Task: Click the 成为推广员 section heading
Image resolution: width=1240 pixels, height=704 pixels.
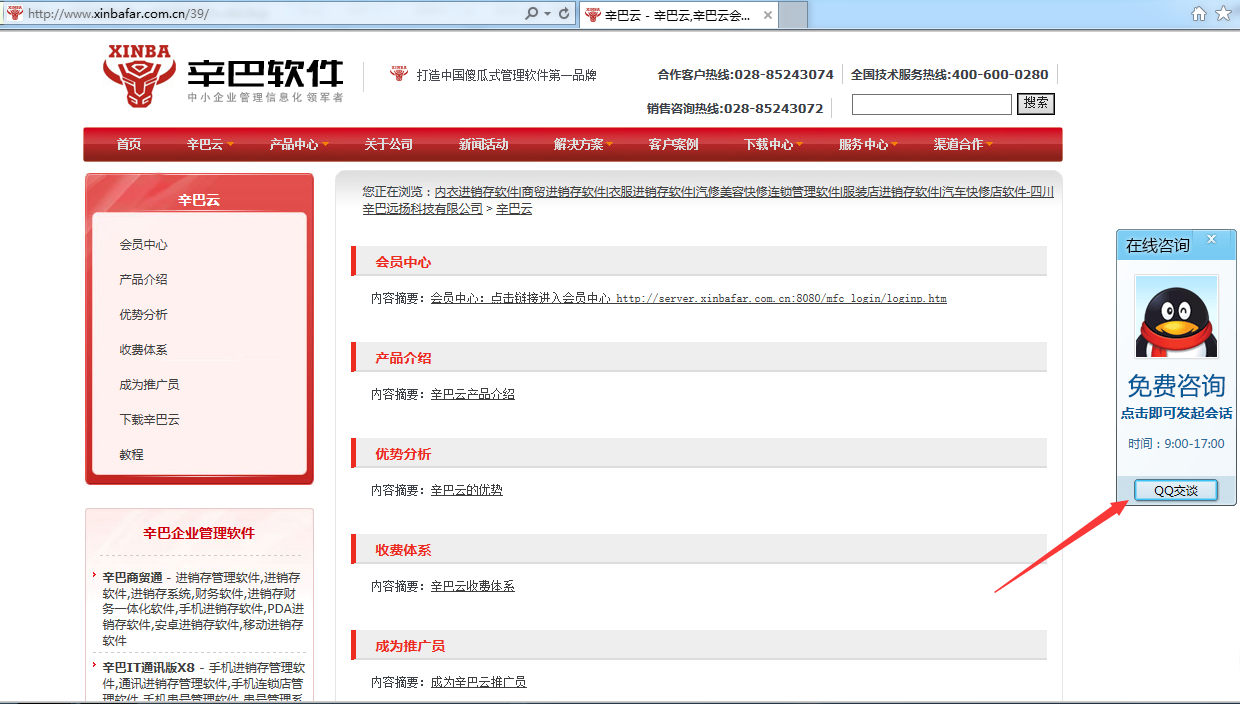Action: coord(410,646)
